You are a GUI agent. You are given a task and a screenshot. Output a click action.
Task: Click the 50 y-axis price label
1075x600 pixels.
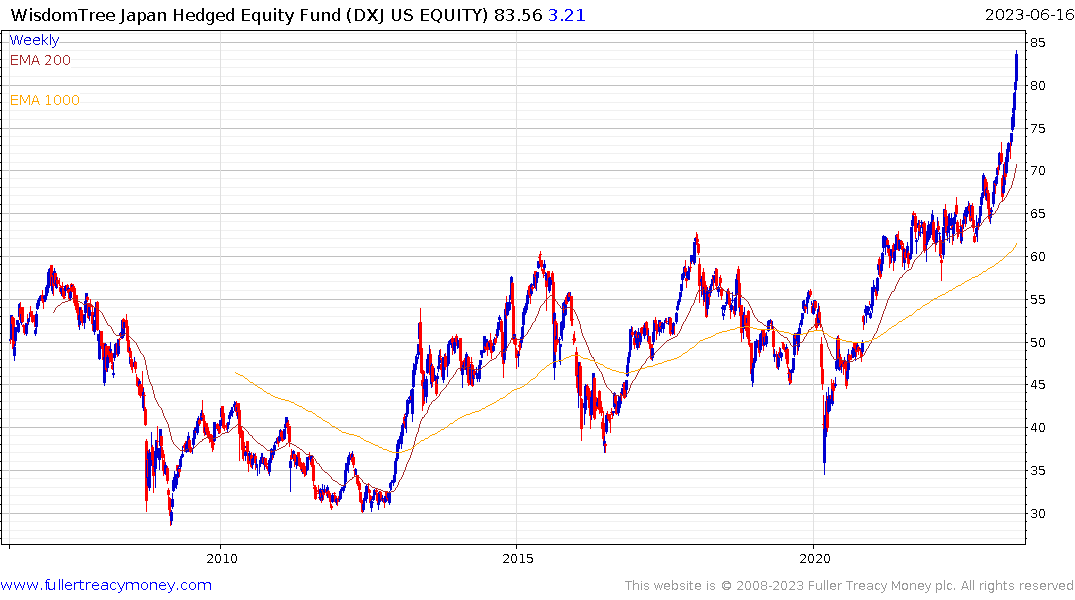pos(1038,342)
